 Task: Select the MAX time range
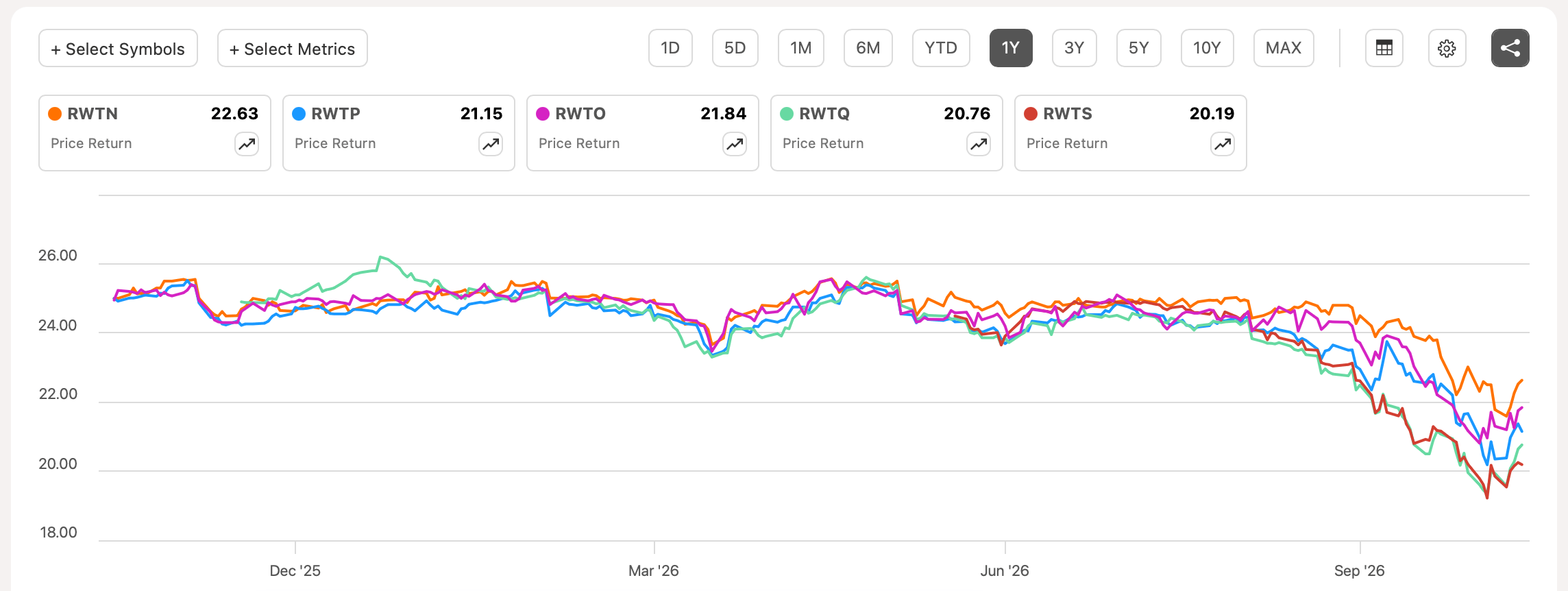click(x=1284, y=48)
